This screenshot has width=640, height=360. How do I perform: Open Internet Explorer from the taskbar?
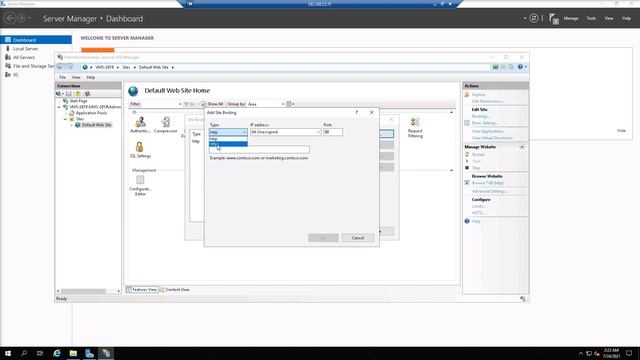(57, 353)
